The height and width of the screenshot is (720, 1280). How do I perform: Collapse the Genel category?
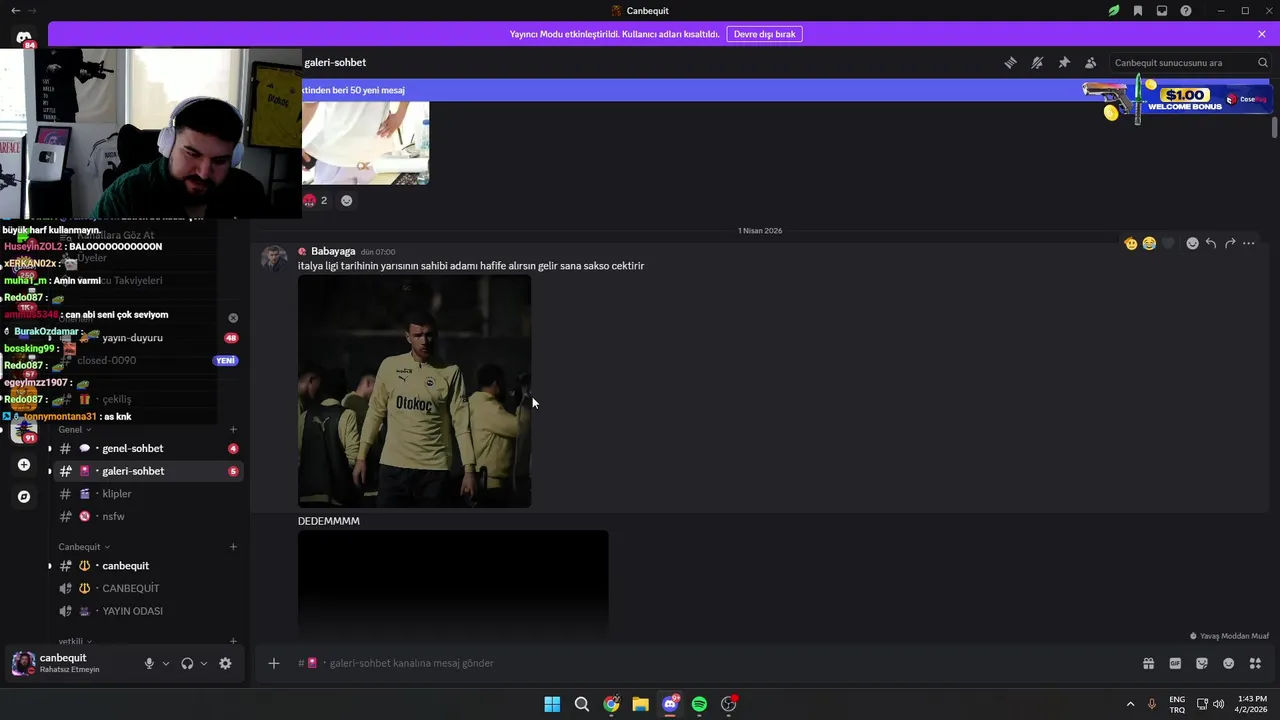click(75, 430)
